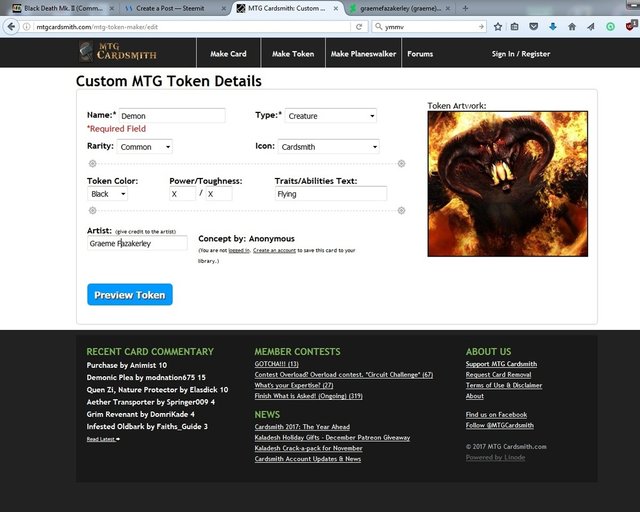Screen dimensions: 640x512
Task: Close the Black Death Mk. II tab
Action: (x=111, y=8)
